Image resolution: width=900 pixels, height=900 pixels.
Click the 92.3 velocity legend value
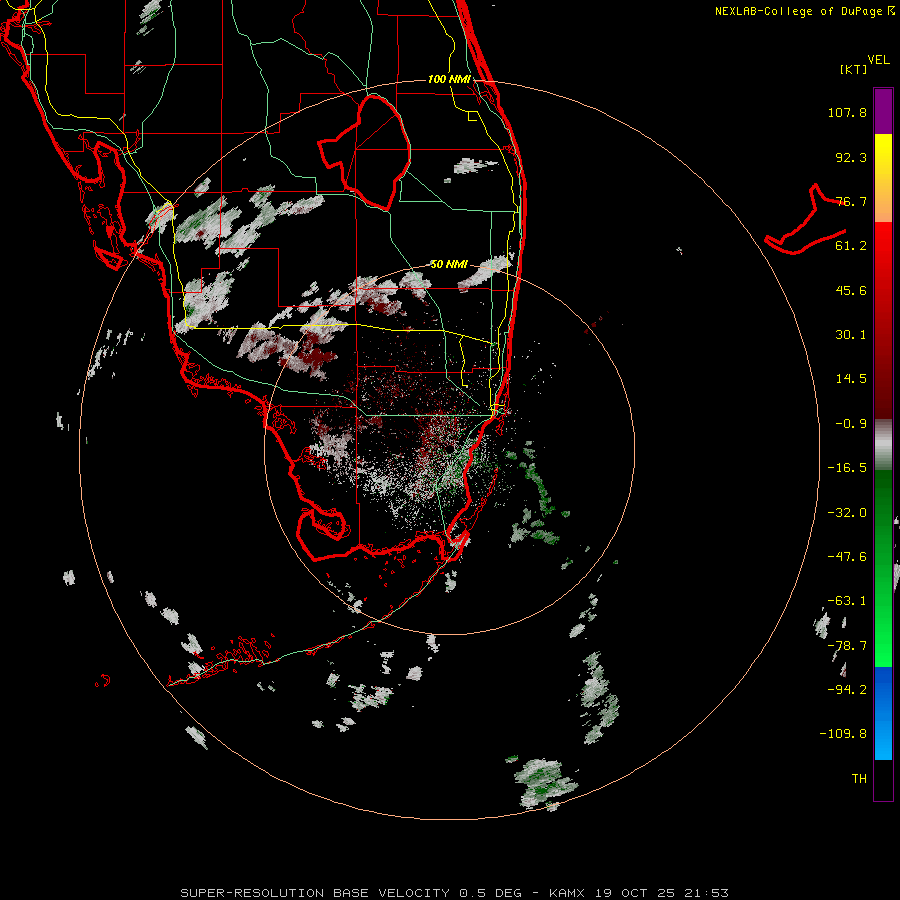[851, 157]
